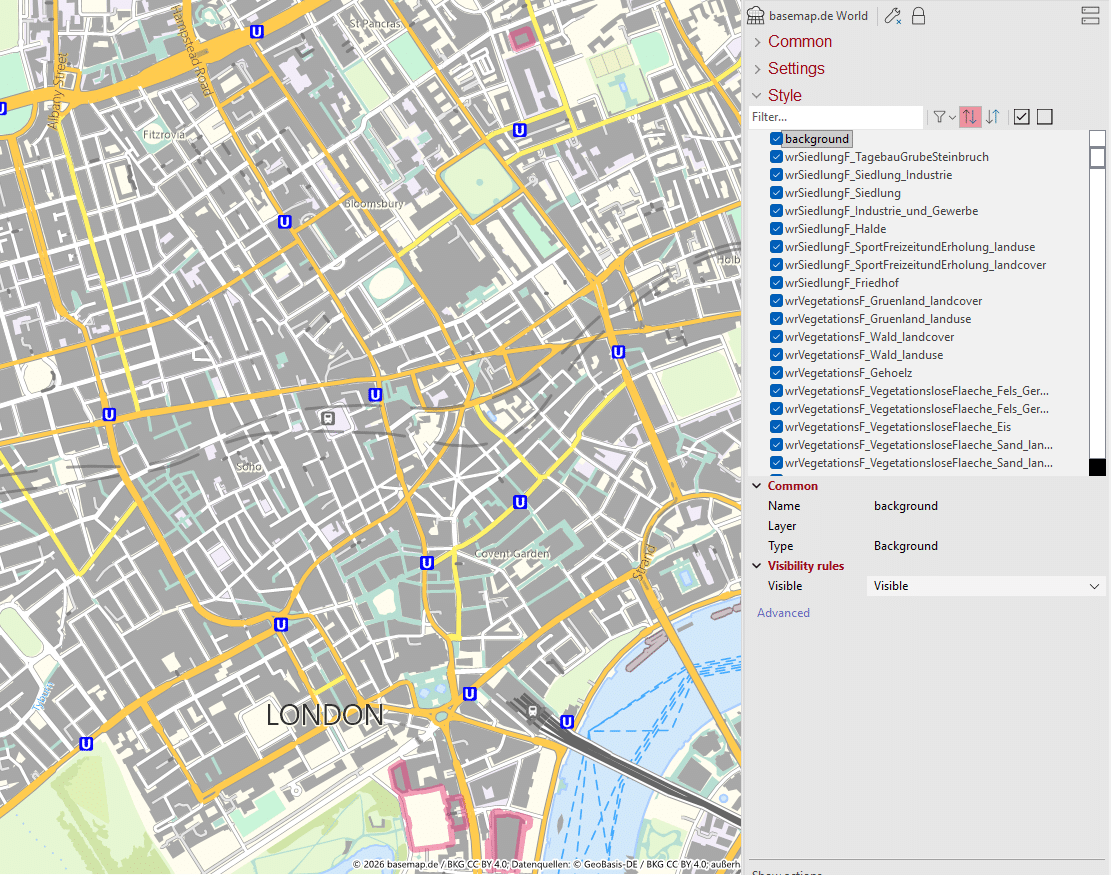Toggle the wrSiedlungF_Siedlung checkbox
This screenshot has height=875, width=1111.
click(776, 193)
